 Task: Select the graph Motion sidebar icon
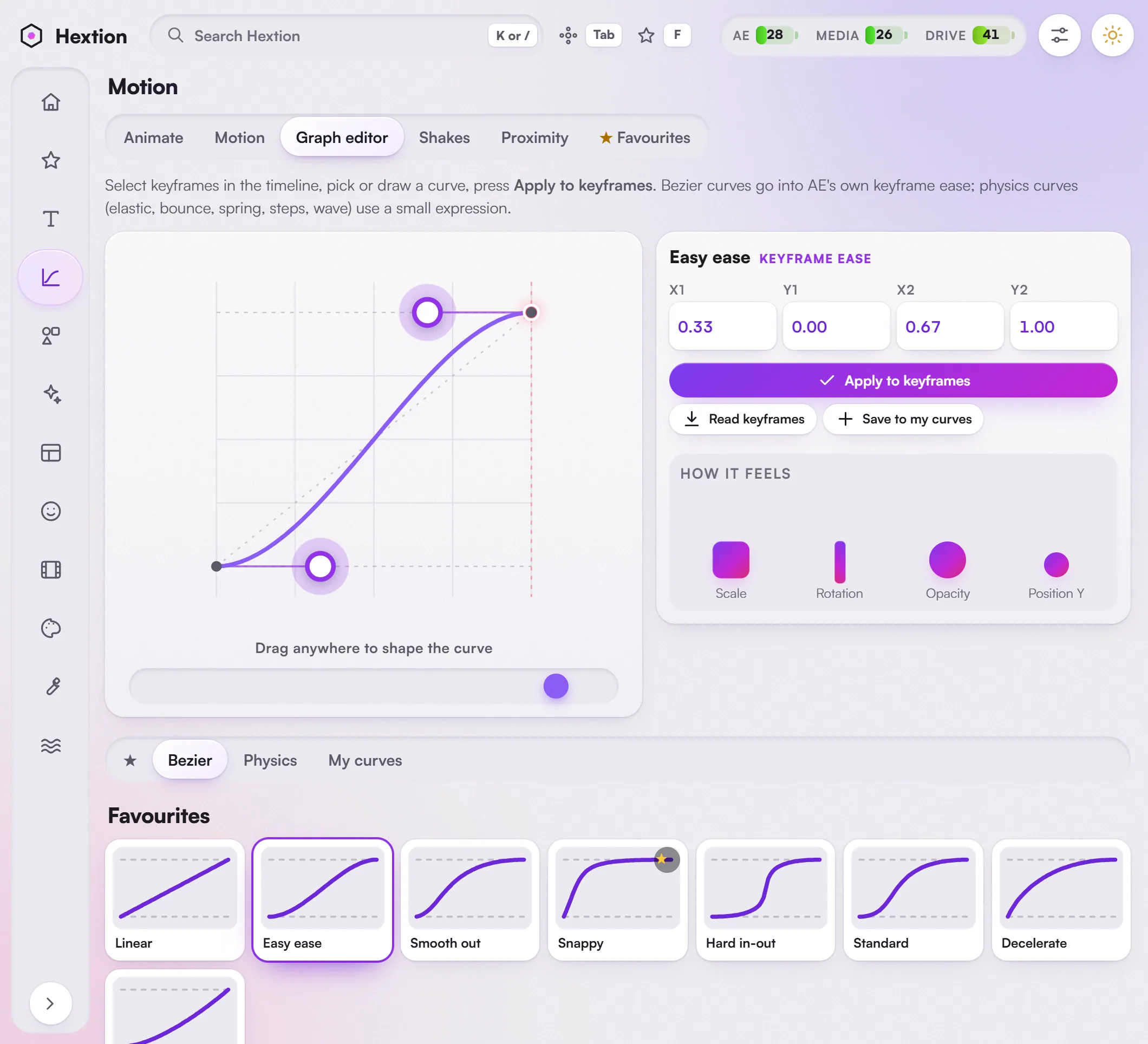51,277
